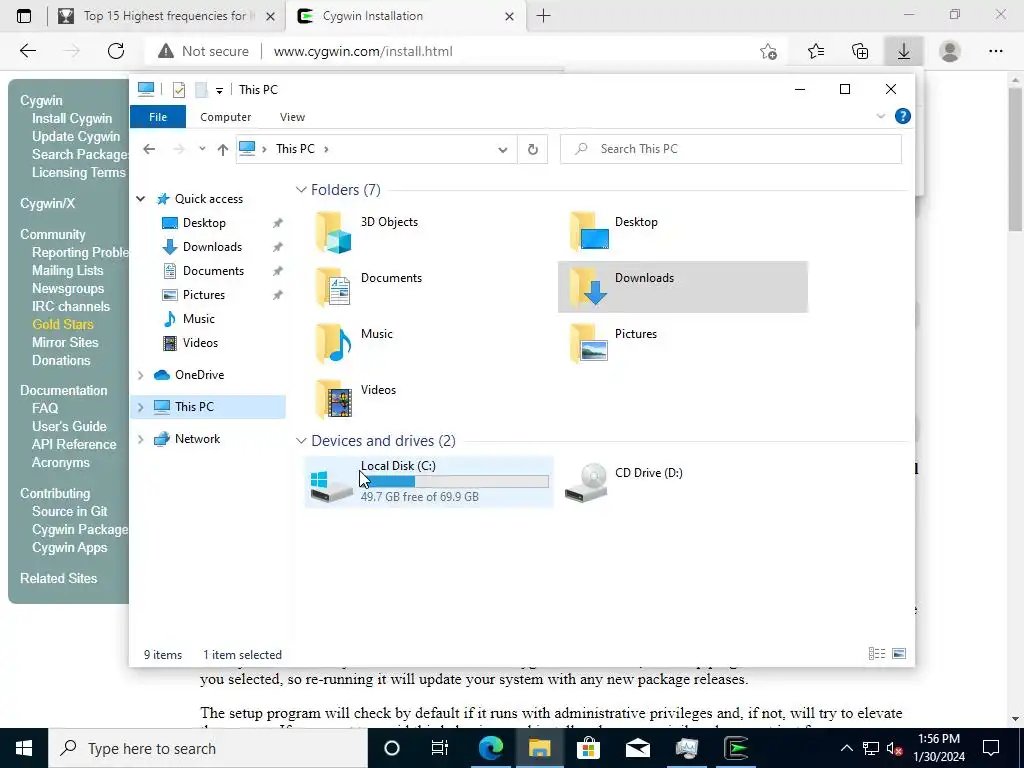Screen dimensions: 1024x768
Task: Open a new Edge tab
Action: (x=543, y=16)
